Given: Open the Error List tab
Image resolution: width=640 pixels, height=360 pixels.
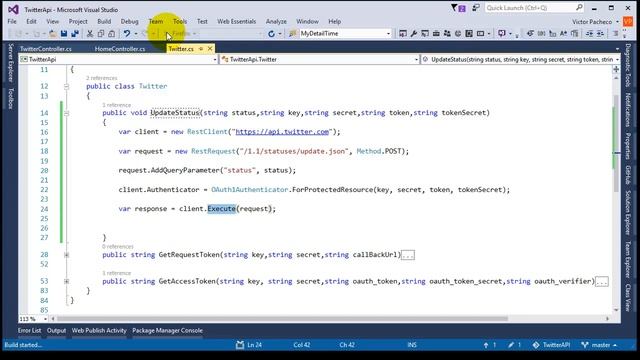Looking at the screenshot, I should (29, 331).
